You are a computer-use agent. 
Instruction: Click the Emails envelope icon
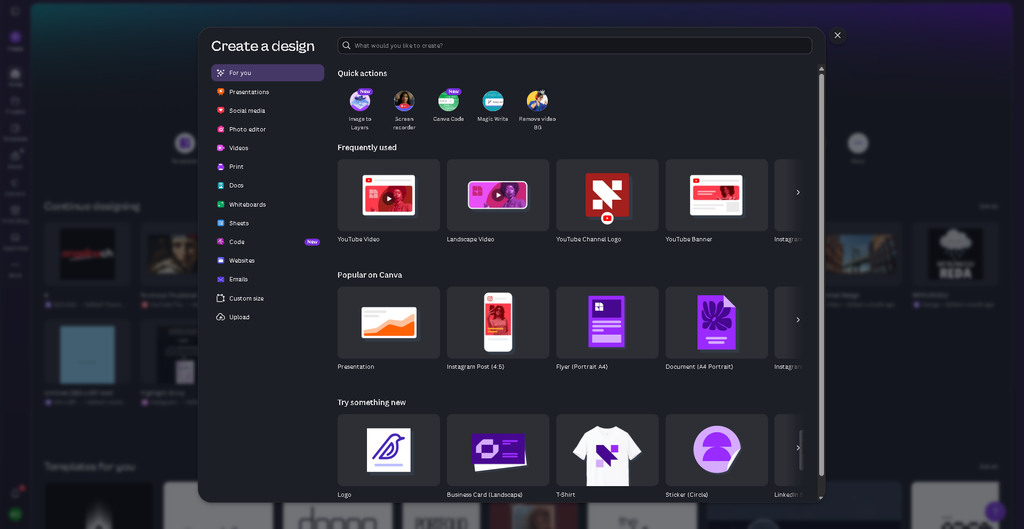tap(221, 279)
